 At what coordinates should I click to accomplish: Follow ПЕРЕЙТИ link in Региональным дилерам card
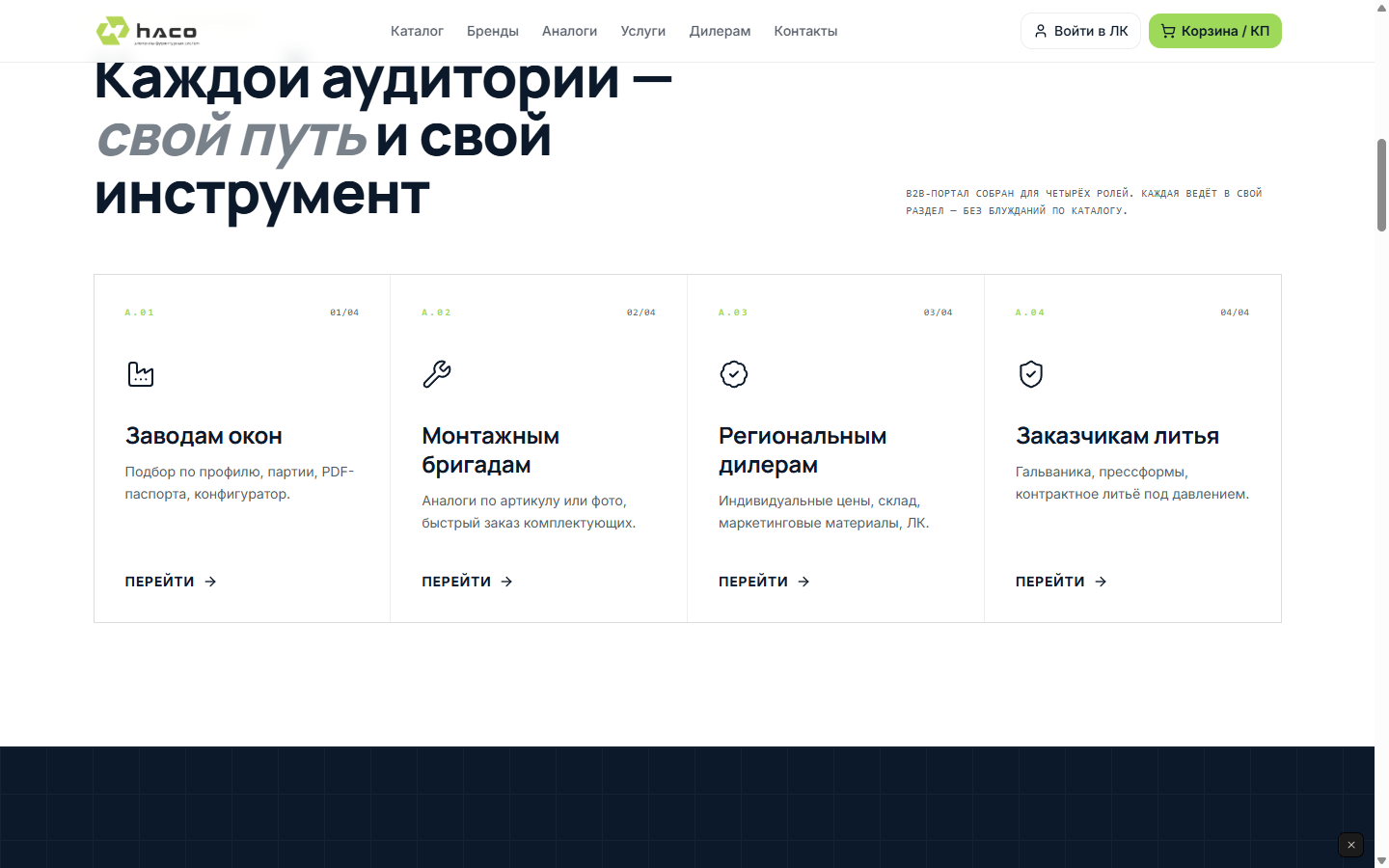coord(765,582)
